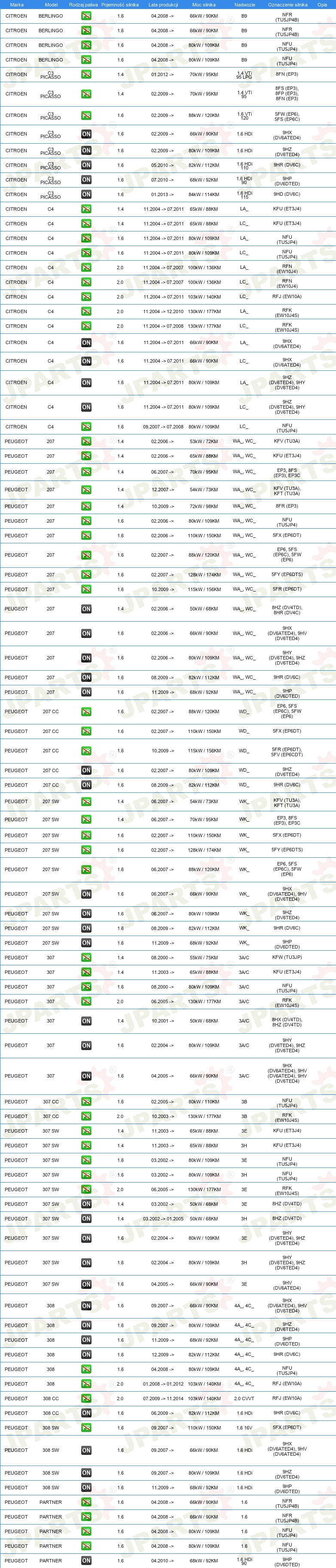The height and width of the screenshot is (1568, 336).
Task: Click diesel ON icon in C3 Picasso 66kW / 90KM row
Action: click(86, 134)
